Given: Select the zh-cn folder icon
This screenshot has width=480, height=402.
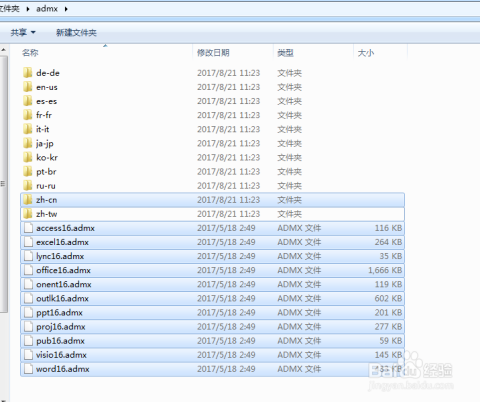Looking at the screenshot, I should tap(28, 200).
